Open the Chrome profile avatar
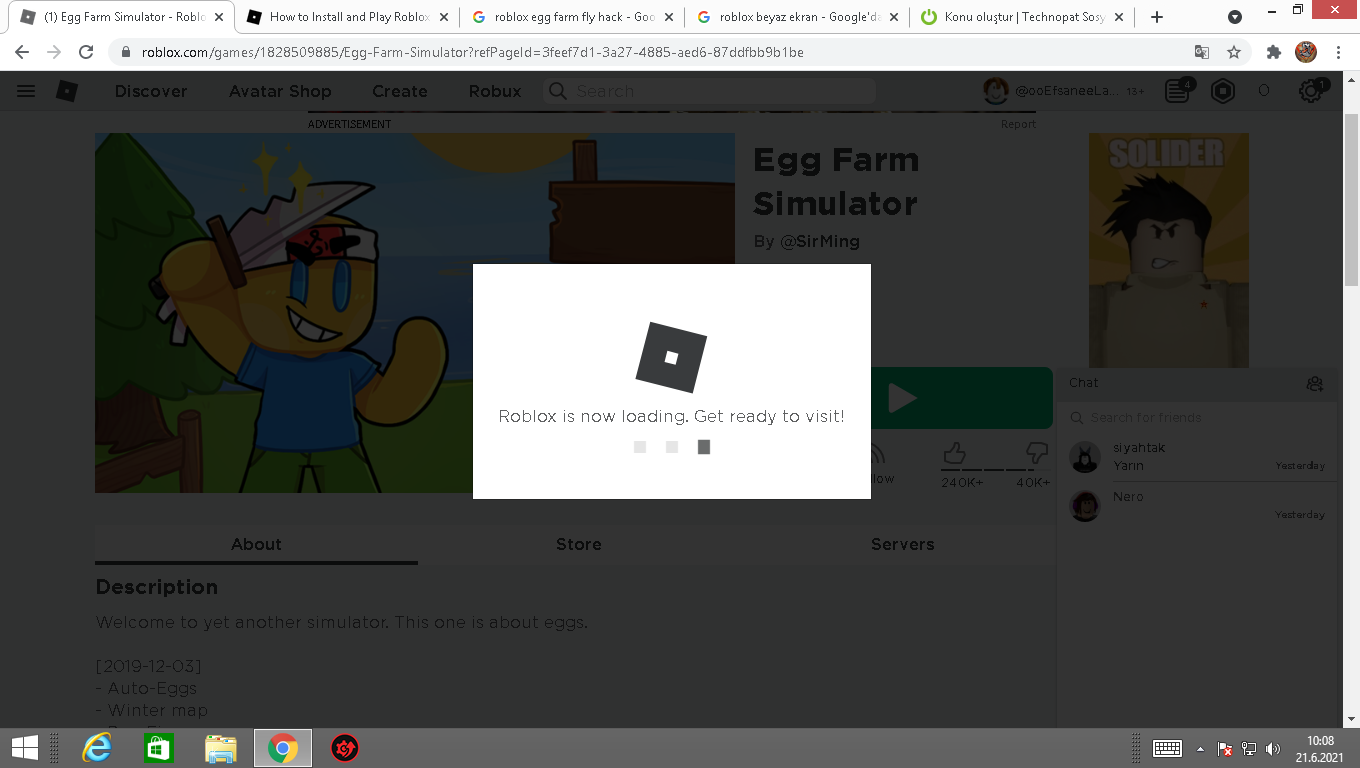Viewport: 1360px width, 768px height. click(x=1305, y=52)
